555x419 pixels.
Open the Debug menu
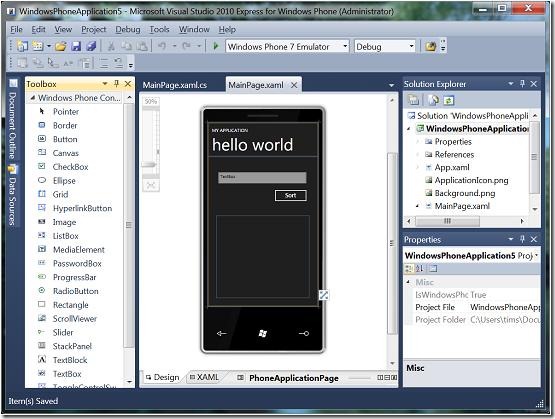[128, 29]
